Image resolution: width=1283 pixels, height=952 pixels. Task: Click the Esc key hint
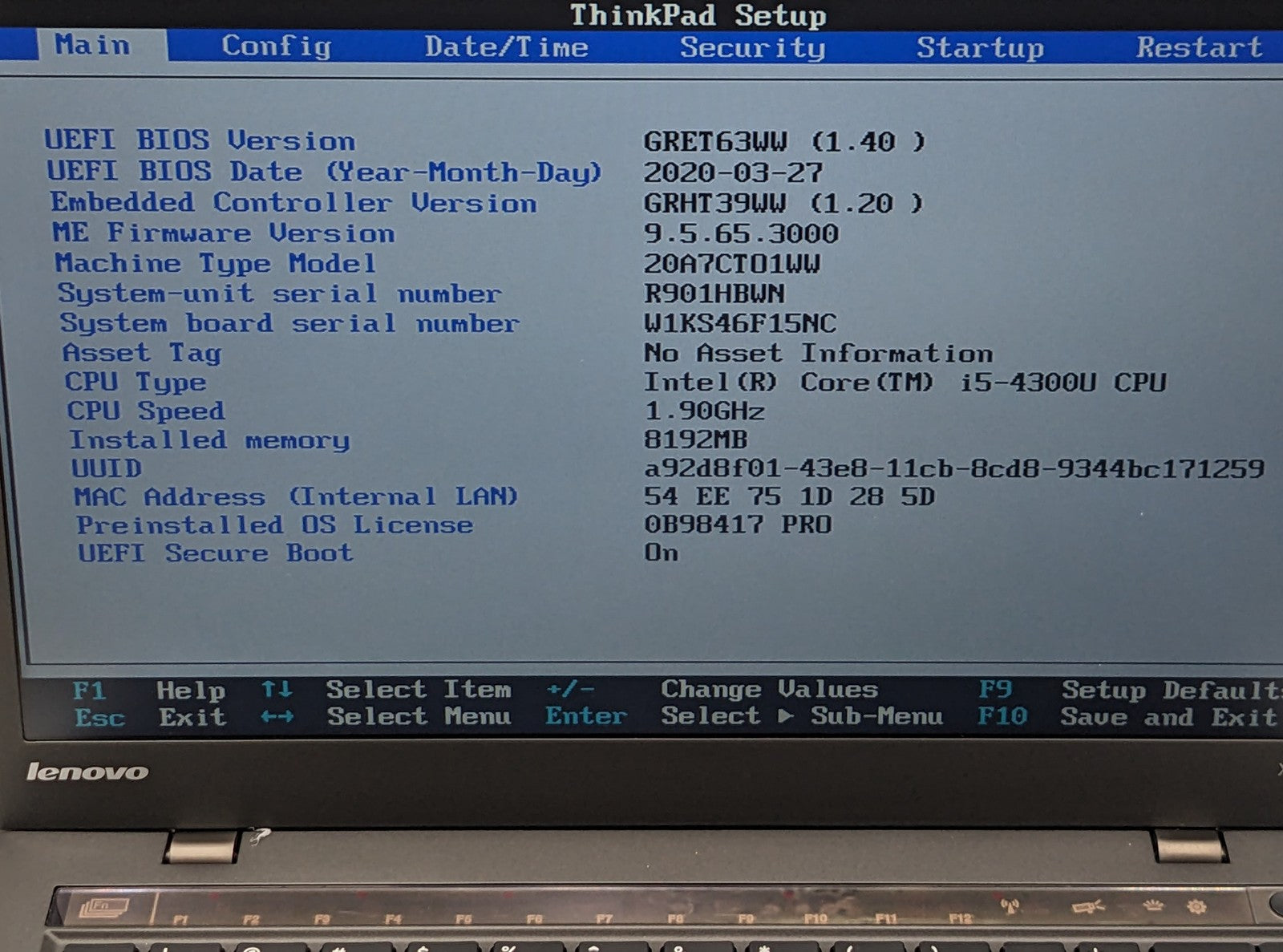coord(99,717)
